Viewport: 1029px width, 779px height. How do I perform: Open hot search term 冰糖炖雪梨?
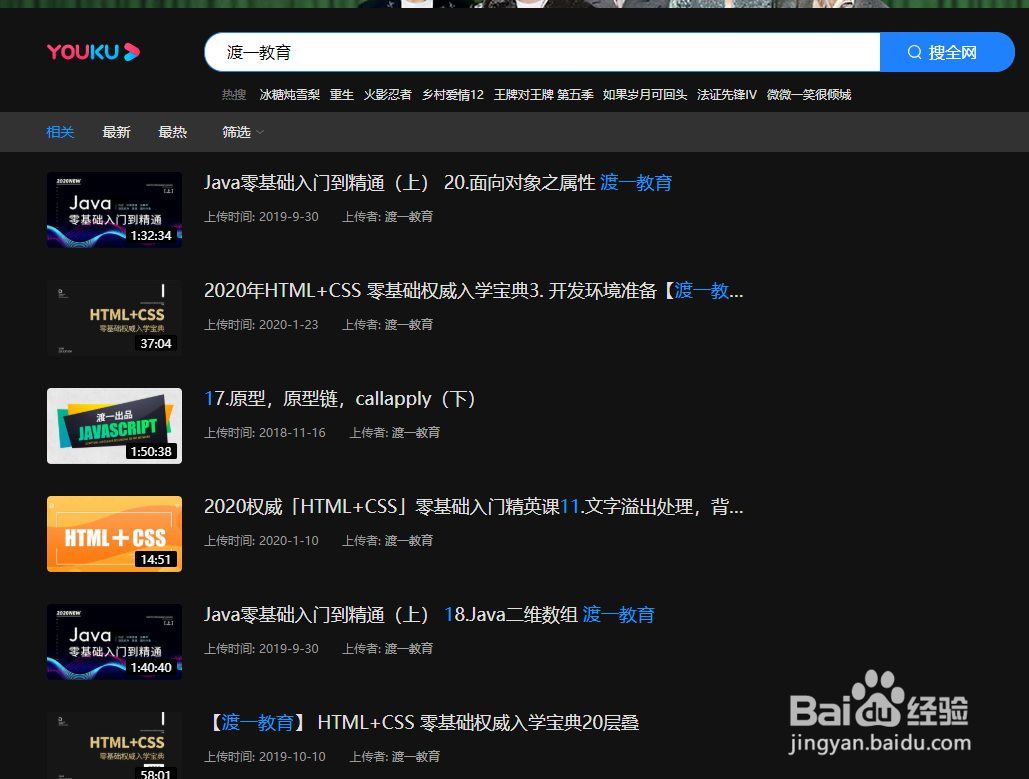(x=289, y=95)
